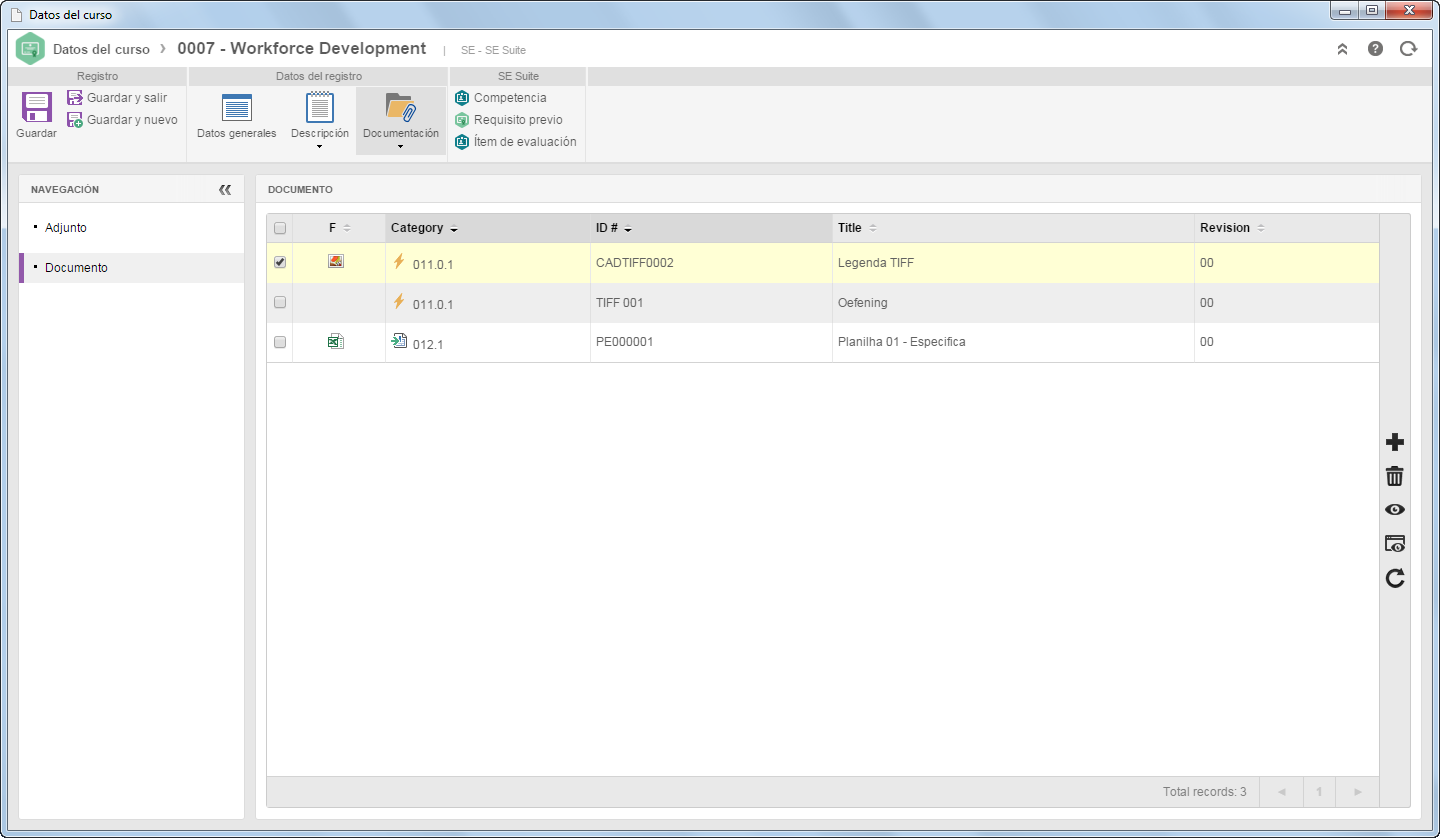Viewport: 1440px width, 838px height.
Task: Click the refresh icon in header
Action: 1408,48
